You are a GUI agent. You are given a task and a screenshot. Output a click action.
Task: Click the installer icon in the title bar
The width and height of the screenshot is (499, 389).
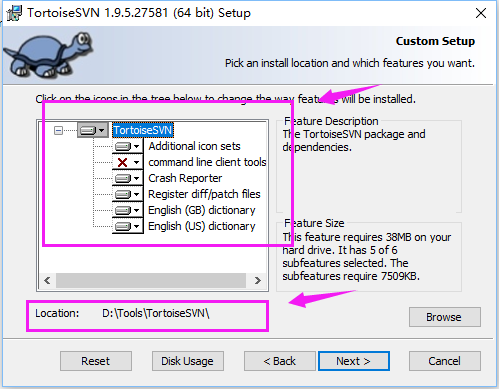(x=14, y=13)
